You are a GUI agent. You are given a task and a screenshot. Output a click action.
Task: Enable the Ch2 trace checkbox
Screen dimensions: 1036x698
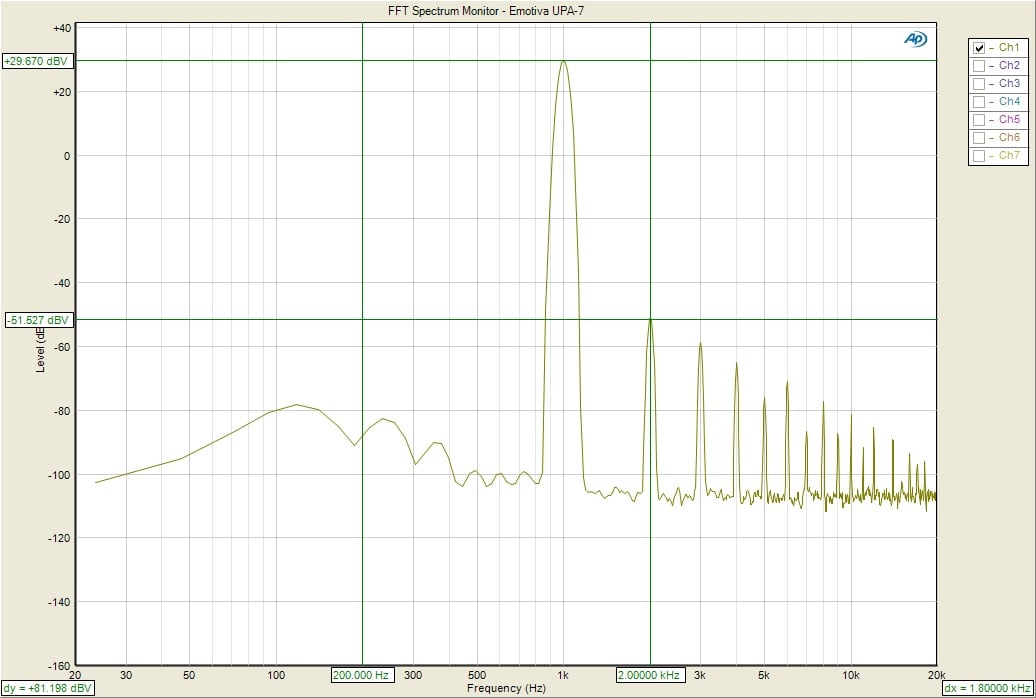979,66
